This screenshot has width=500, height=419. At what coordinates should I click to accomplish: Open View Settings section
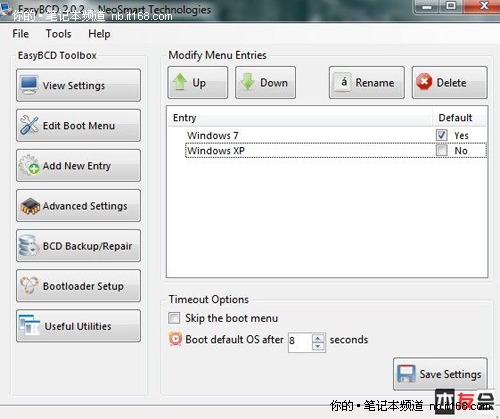coord(78,85)
